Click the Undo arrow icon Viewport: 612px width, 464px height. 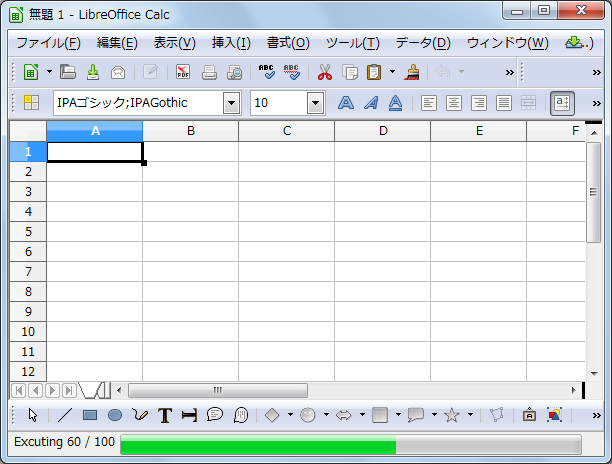click(x=443, y=72)
